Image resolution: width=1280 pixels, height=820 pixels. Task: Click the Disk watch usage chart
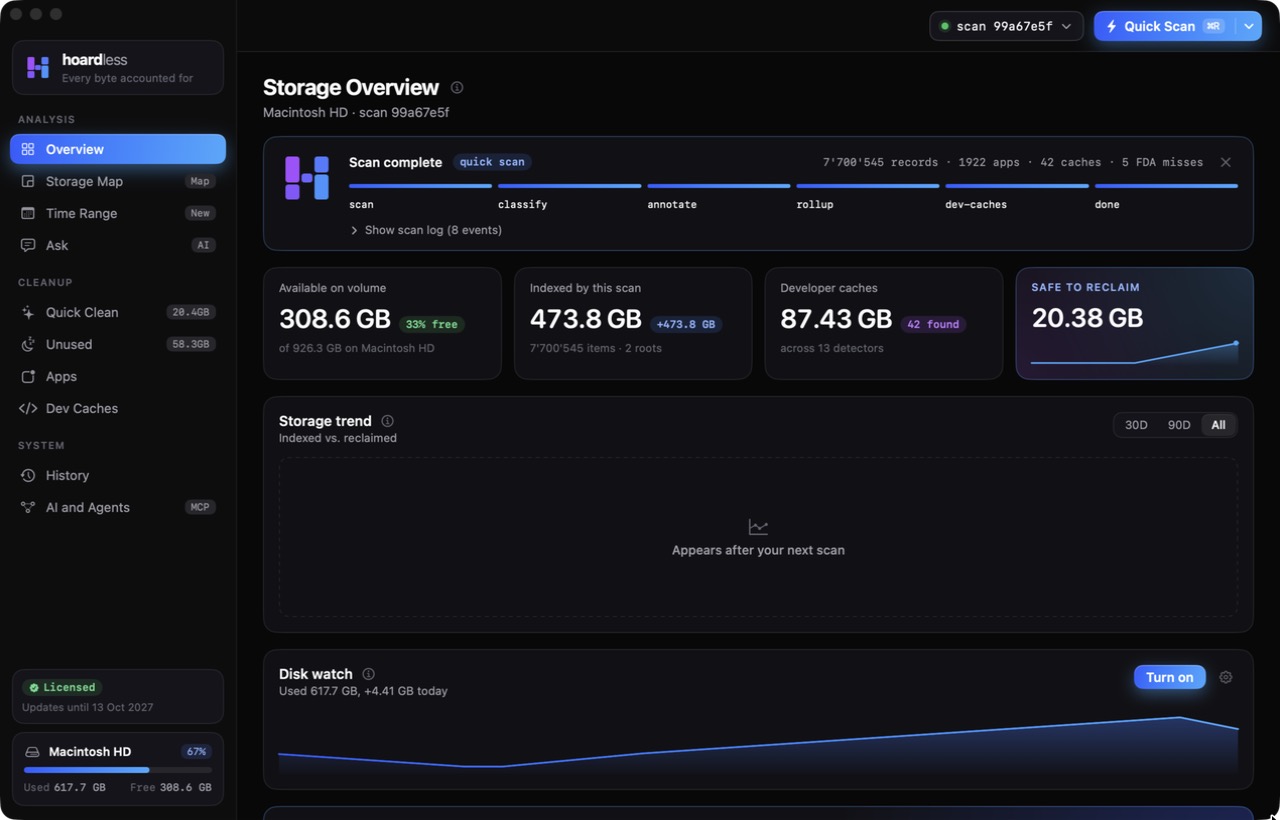[758, 745]
